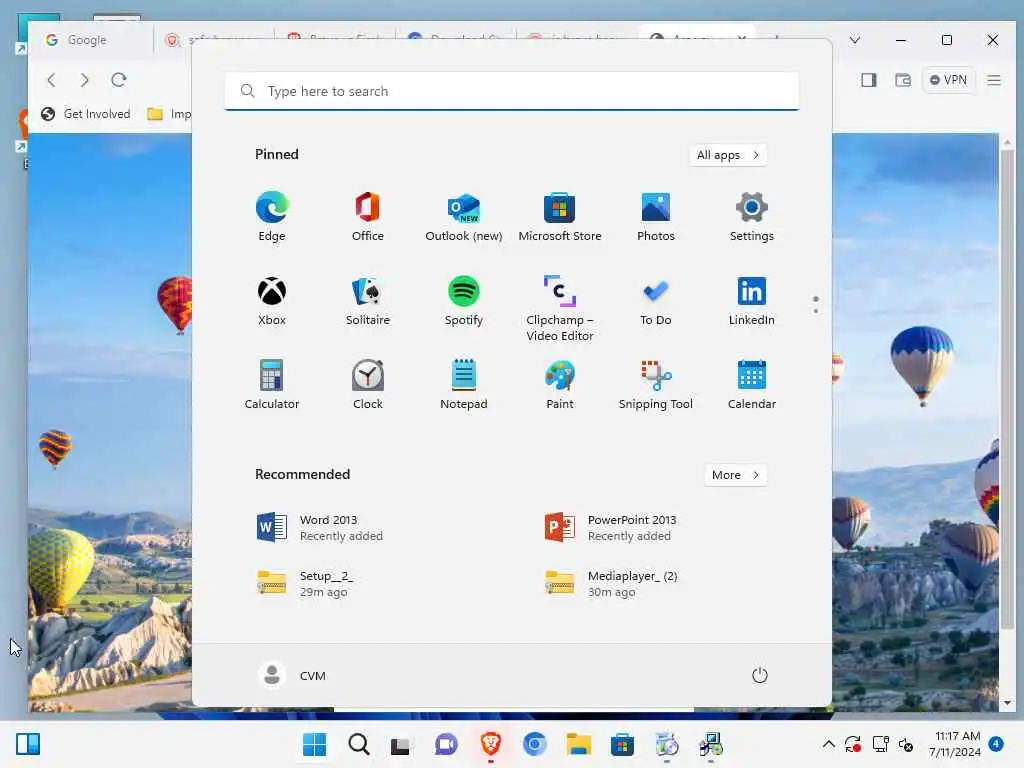The height and width of the screenshot is (768, 1024).
Task: Open the CVM user account menu
Action: coord(292,675)
